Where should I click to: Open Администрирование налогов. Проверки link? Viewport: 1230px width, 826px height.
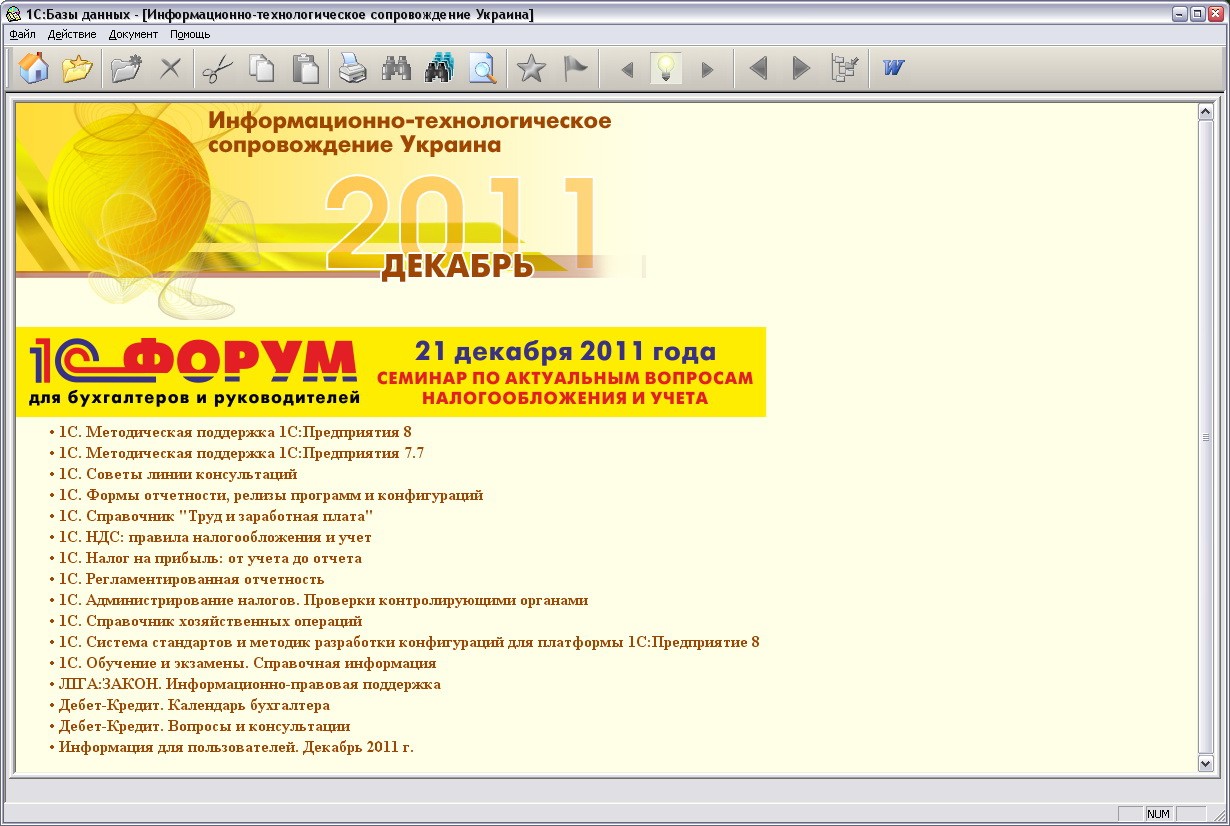pyautogui.click(x=323, y=600)
